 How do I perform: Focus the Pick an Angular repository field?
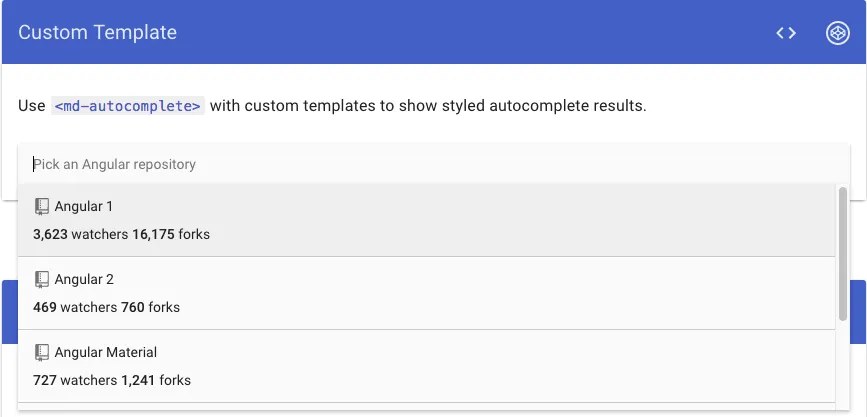(x=430, y=164)
